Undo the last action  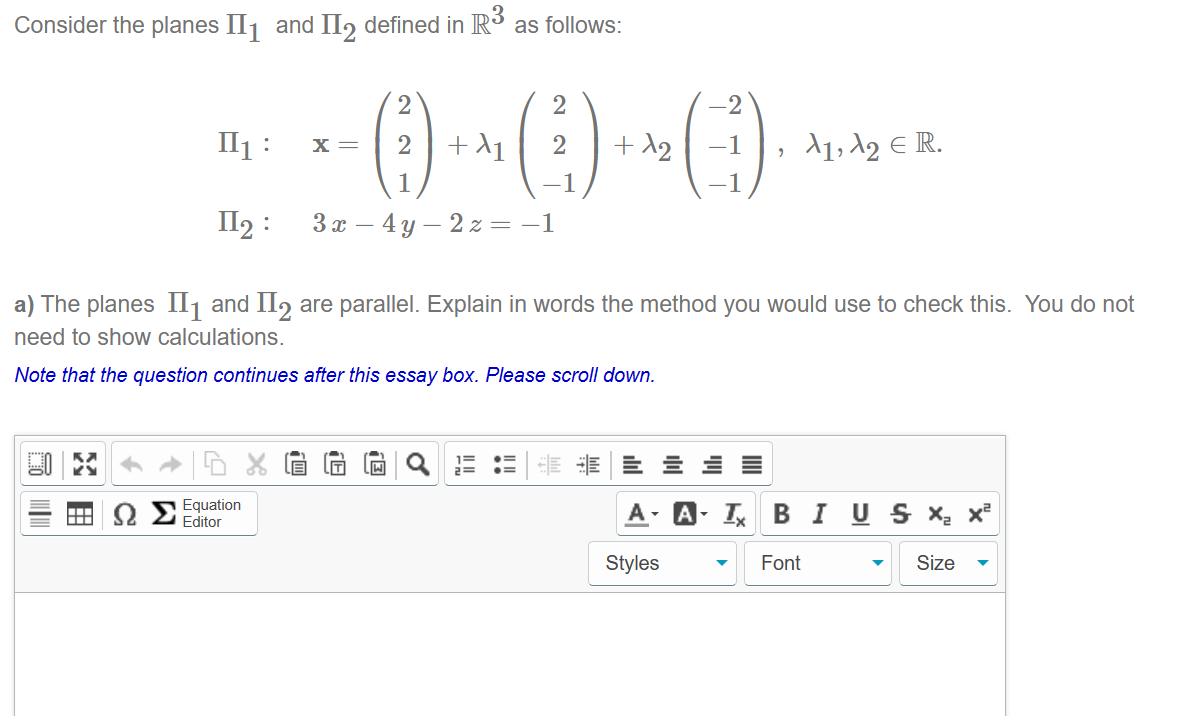(131, 463)
